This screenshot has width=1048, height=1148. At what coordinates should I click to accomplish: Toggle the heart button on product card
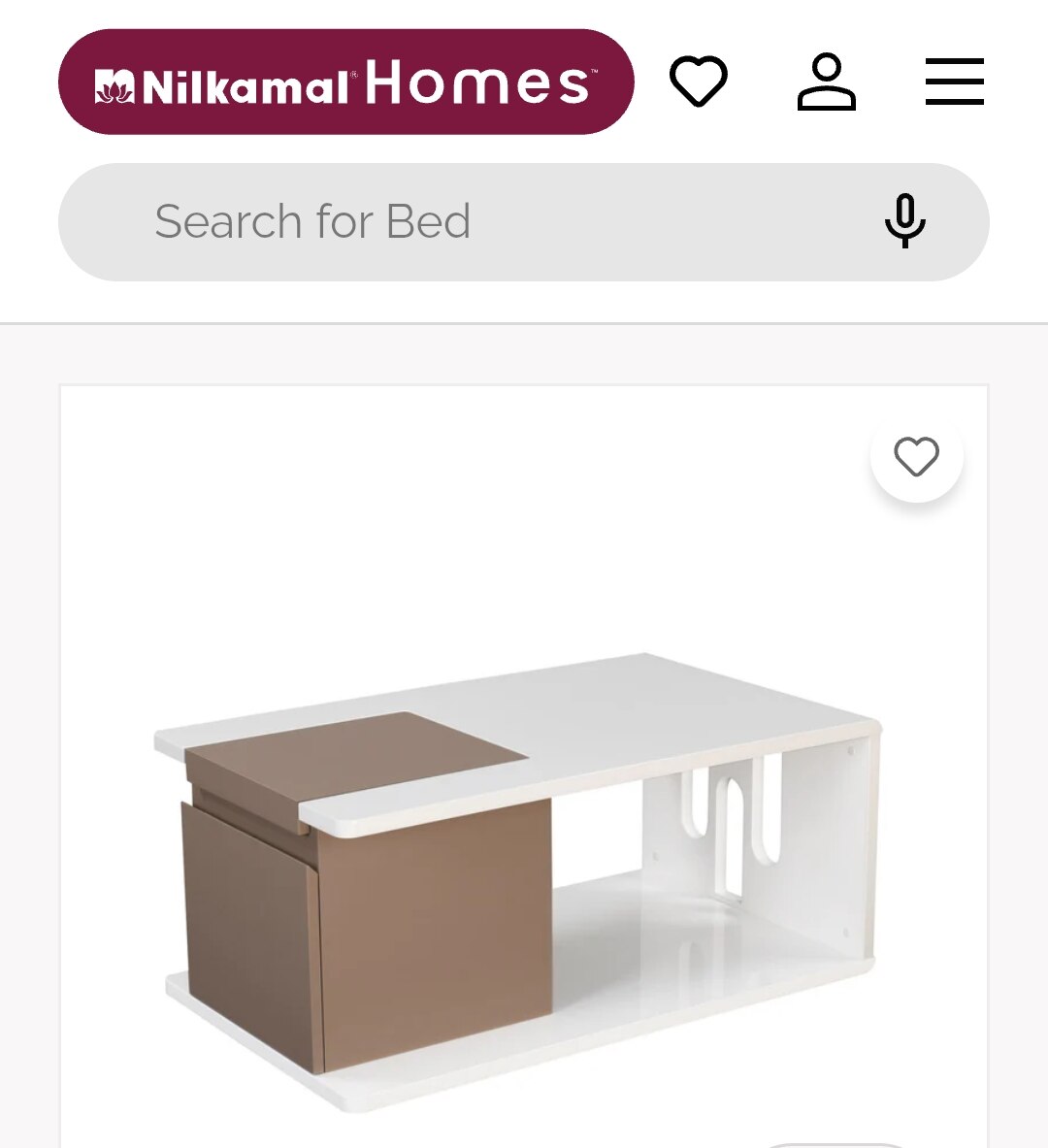[916, 456]
